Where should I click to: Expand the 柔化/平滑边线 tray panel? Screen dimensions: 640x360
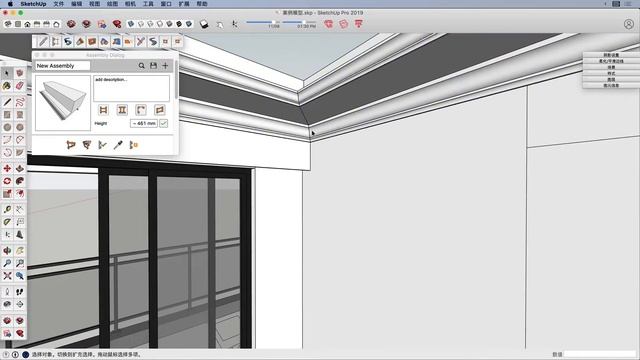(611, 61)
